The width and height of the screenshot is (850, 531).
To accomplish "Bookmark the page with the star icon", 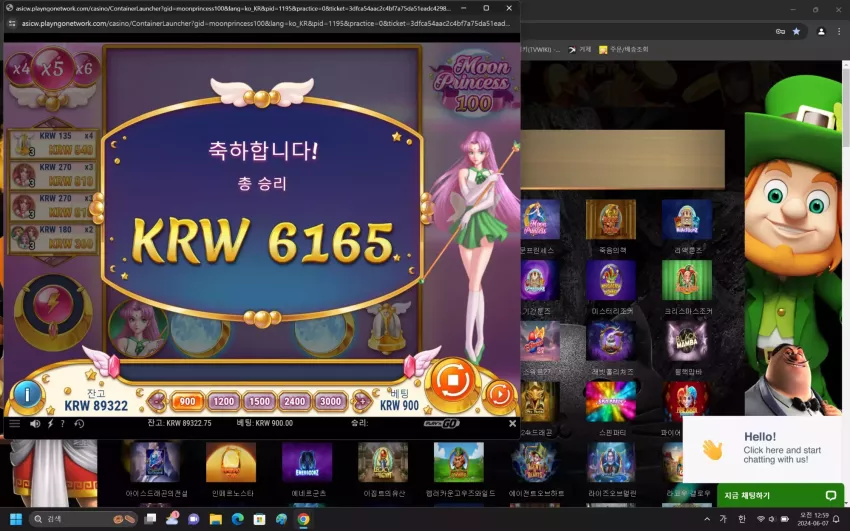I will (x=796, y=31).
